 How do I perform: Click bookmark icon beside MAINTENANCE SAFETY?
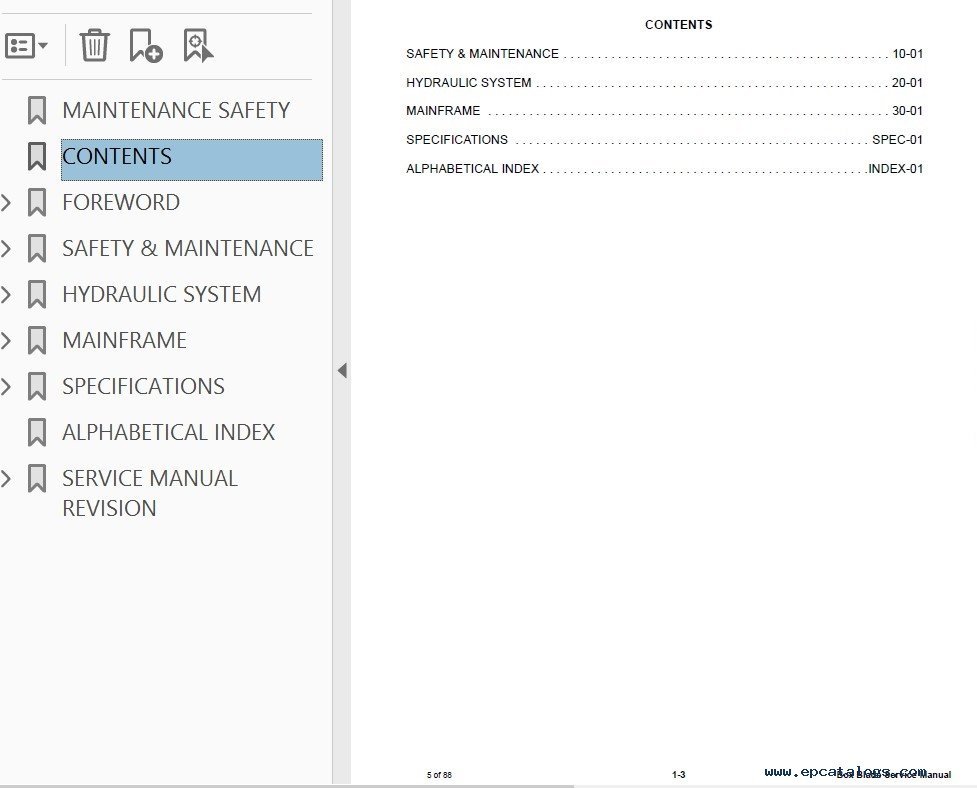(37, 110)
